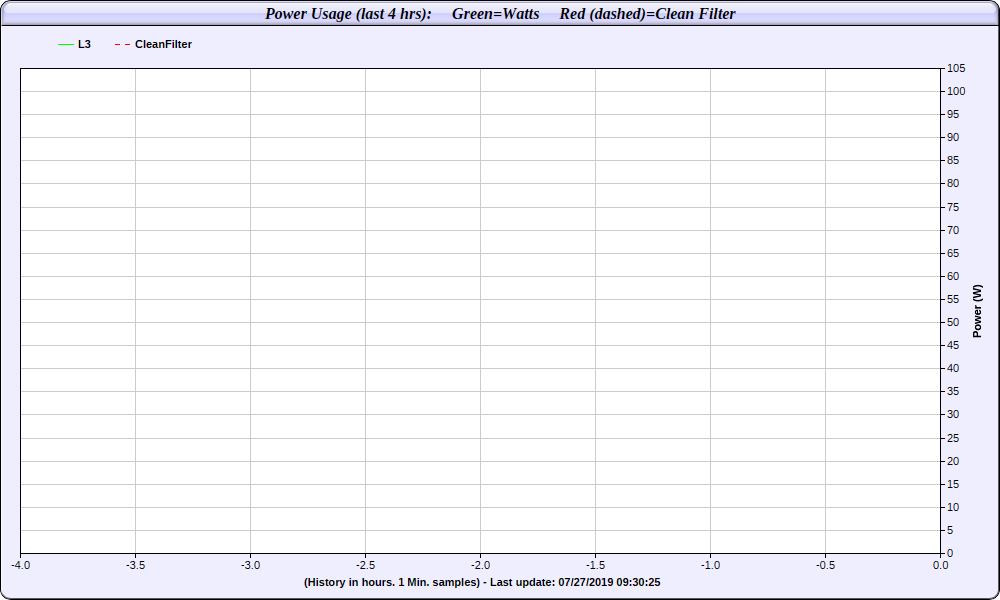Click the 70 y-axis tick label
The width and height of the screenshot is (1000, 600).
click(953, 230)
